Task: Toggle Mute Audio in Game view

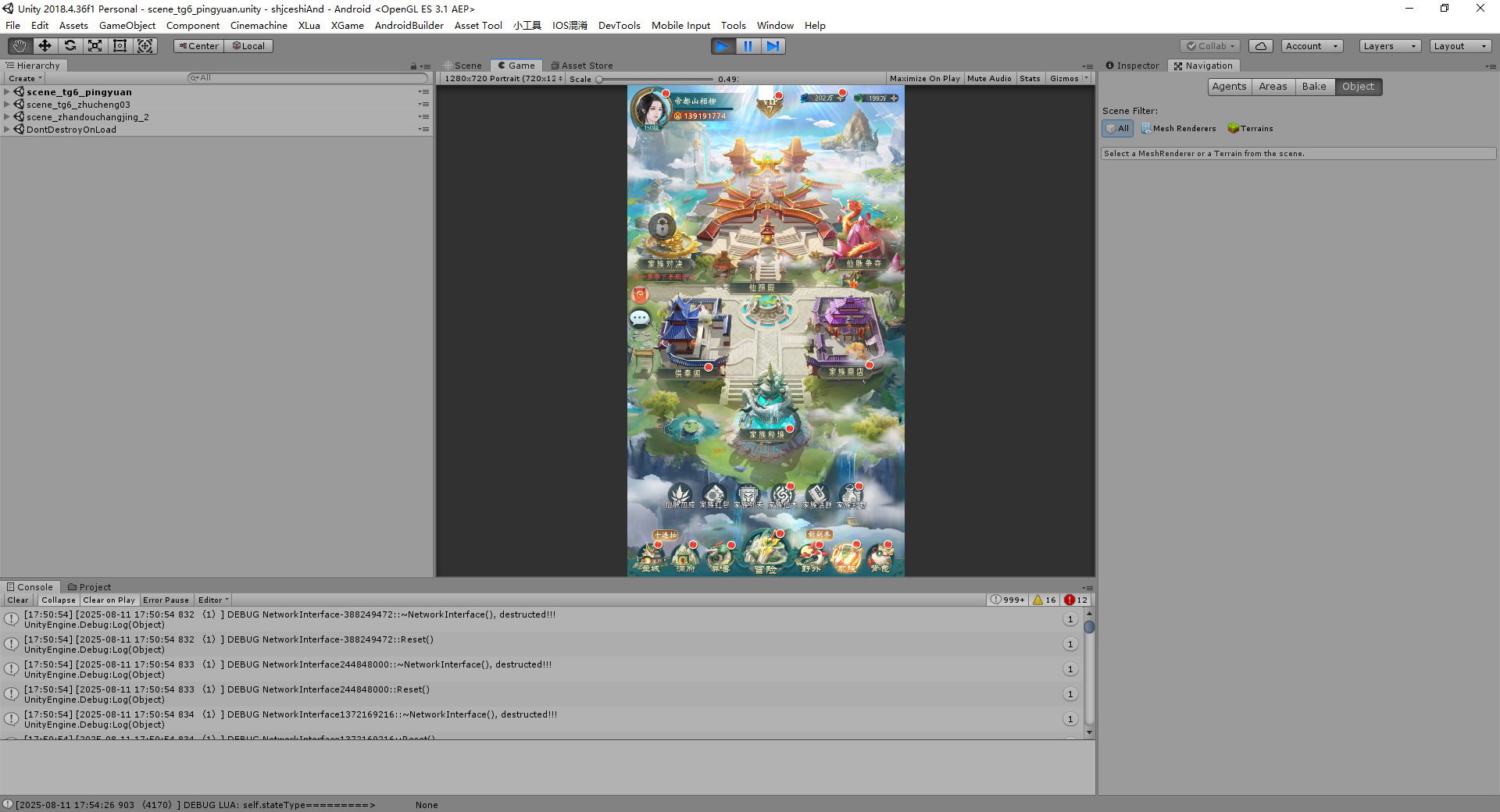Action: (x=989, y=79)
